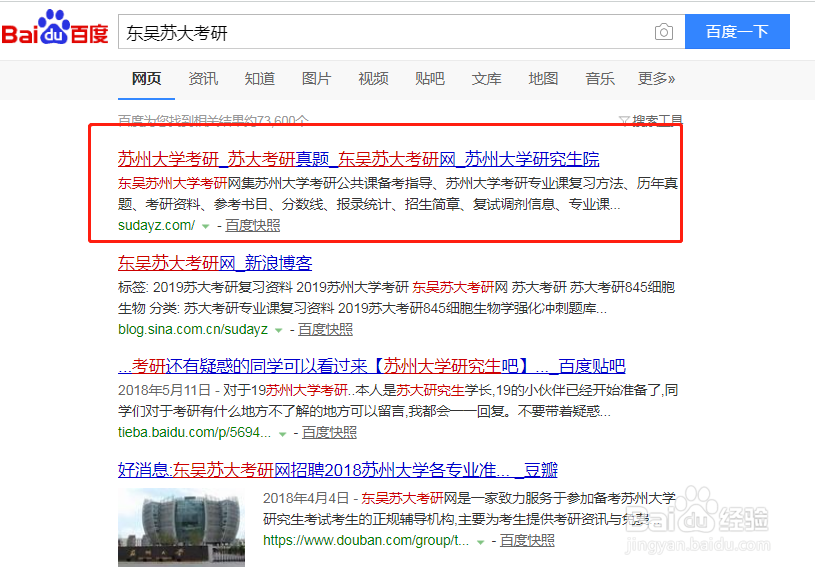This screenshot has height=573, width=815.
Task: Click the building thumbnail of douban result
Action: [181, 527]
